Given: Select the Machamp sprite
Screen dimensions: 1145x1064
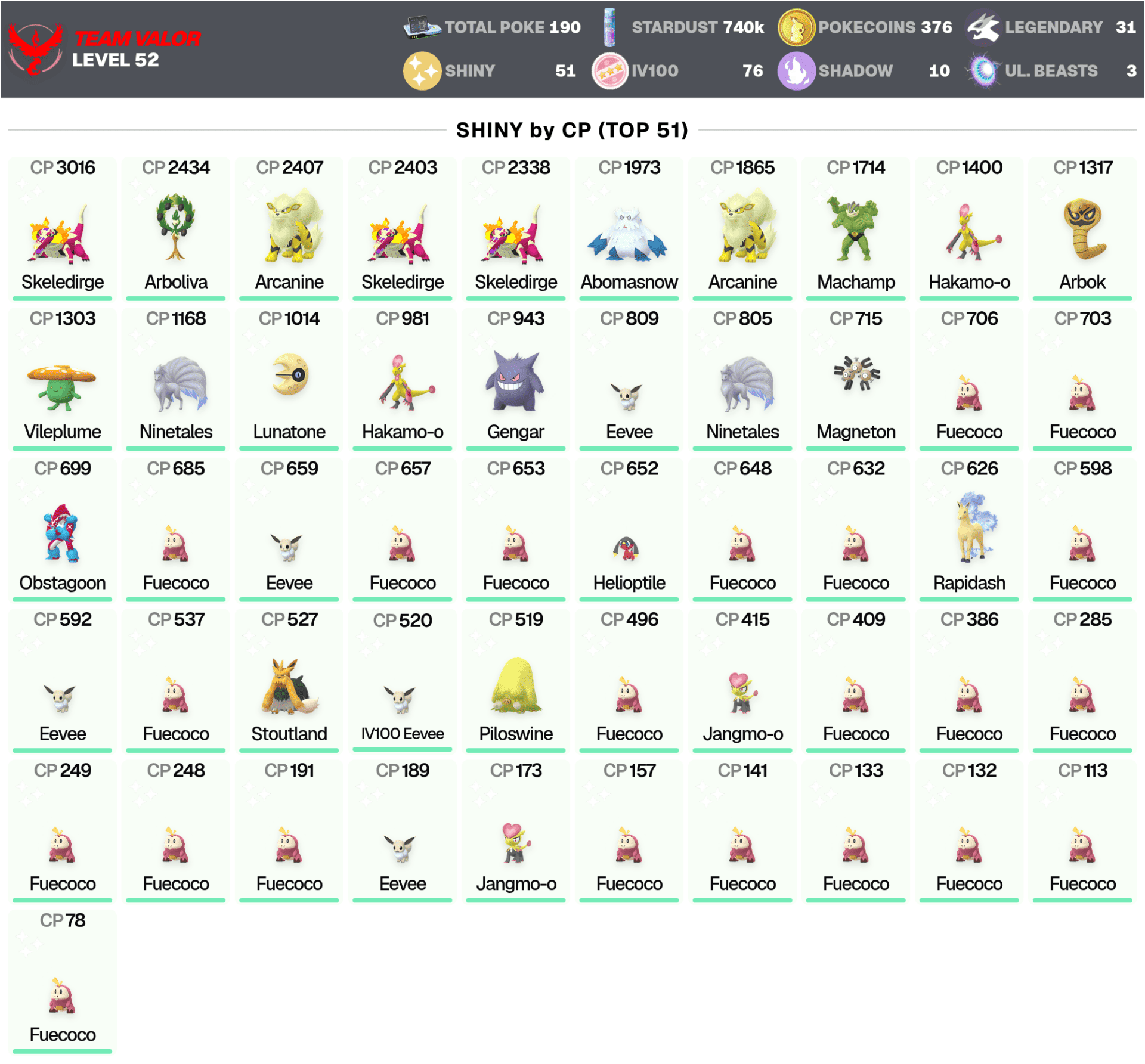Looking at the screenshot, I should pyautogui.click(x=853, y=229).
